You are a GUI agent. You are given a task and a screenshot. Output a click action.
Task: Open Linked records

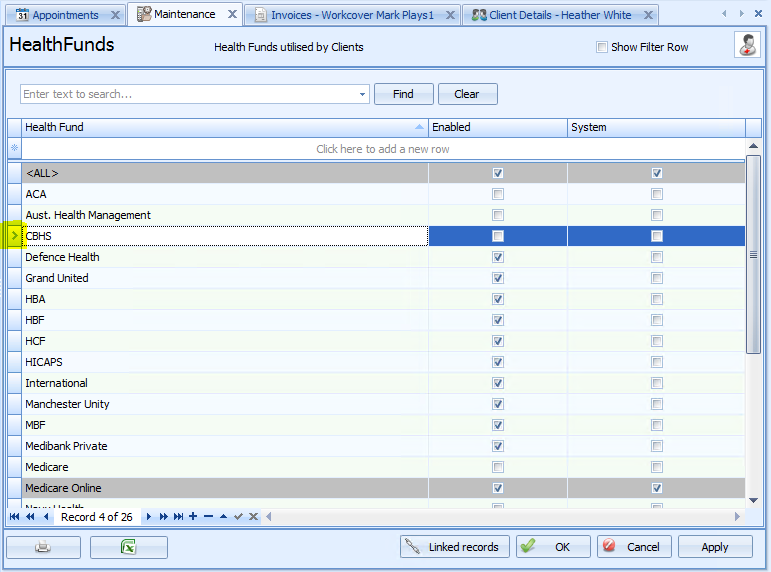pyautogui.click(x=454, y=547)
